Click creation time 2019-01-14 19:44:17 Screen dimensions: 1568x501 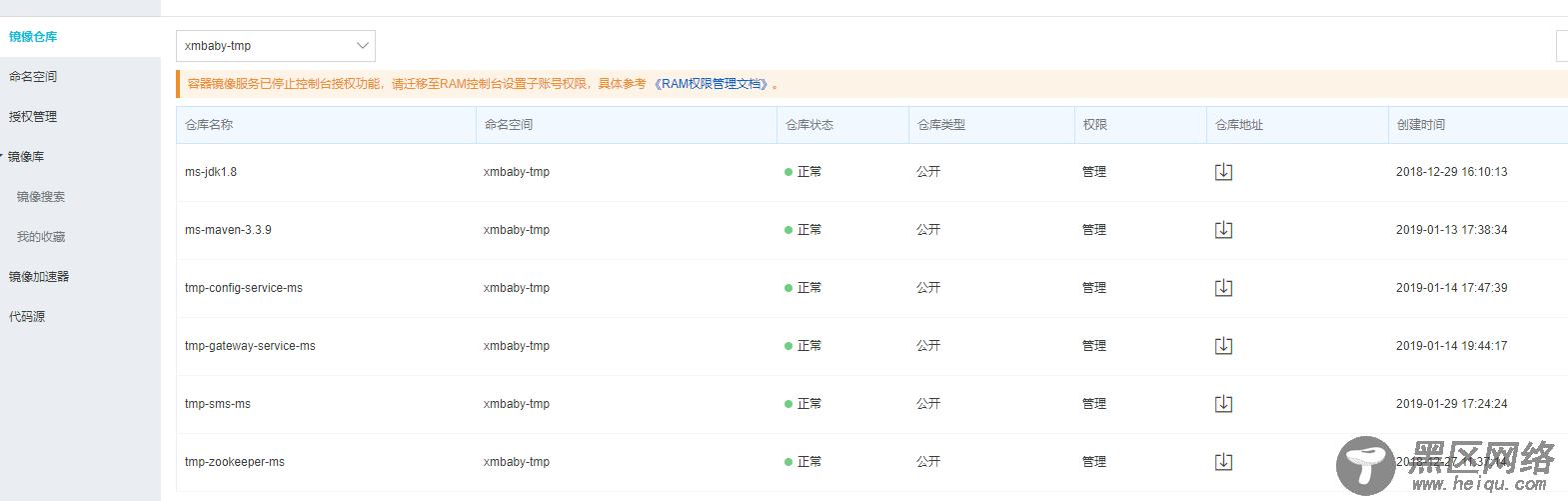(1452, 346)
